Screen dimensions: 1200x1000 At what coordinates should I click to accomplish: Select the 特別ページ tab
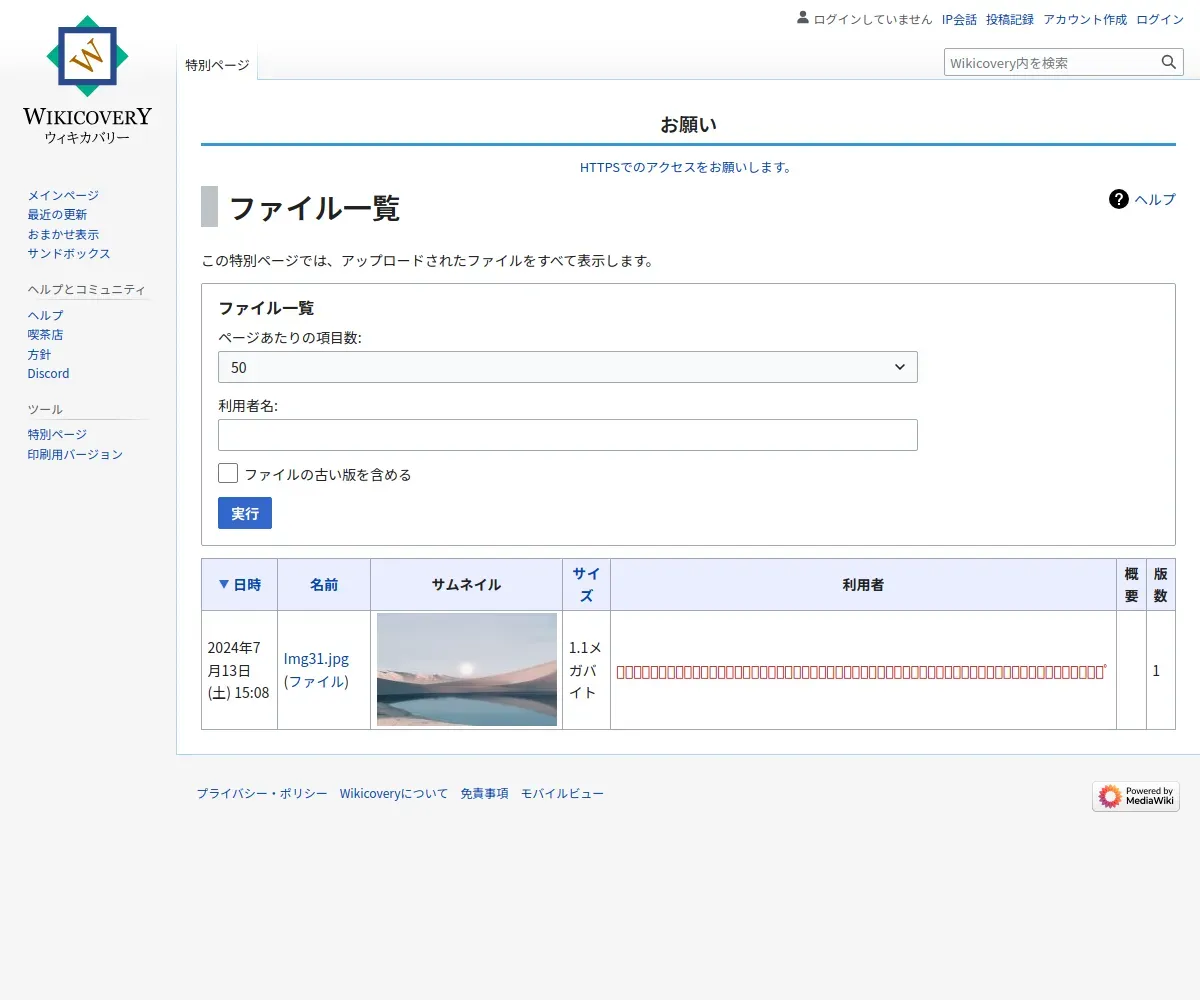click(217, 64)
